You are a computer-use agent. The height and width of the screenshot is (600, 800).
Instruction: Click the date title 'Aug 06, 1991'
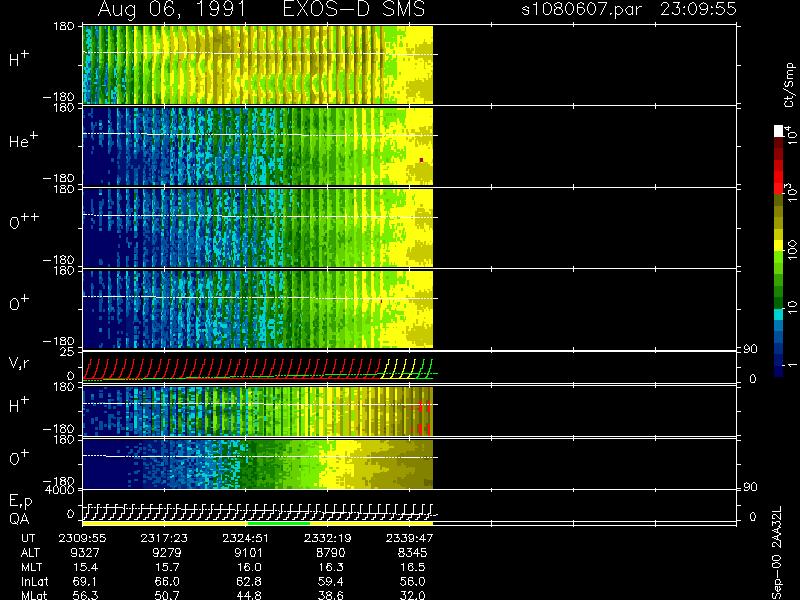tap(171, 9)
